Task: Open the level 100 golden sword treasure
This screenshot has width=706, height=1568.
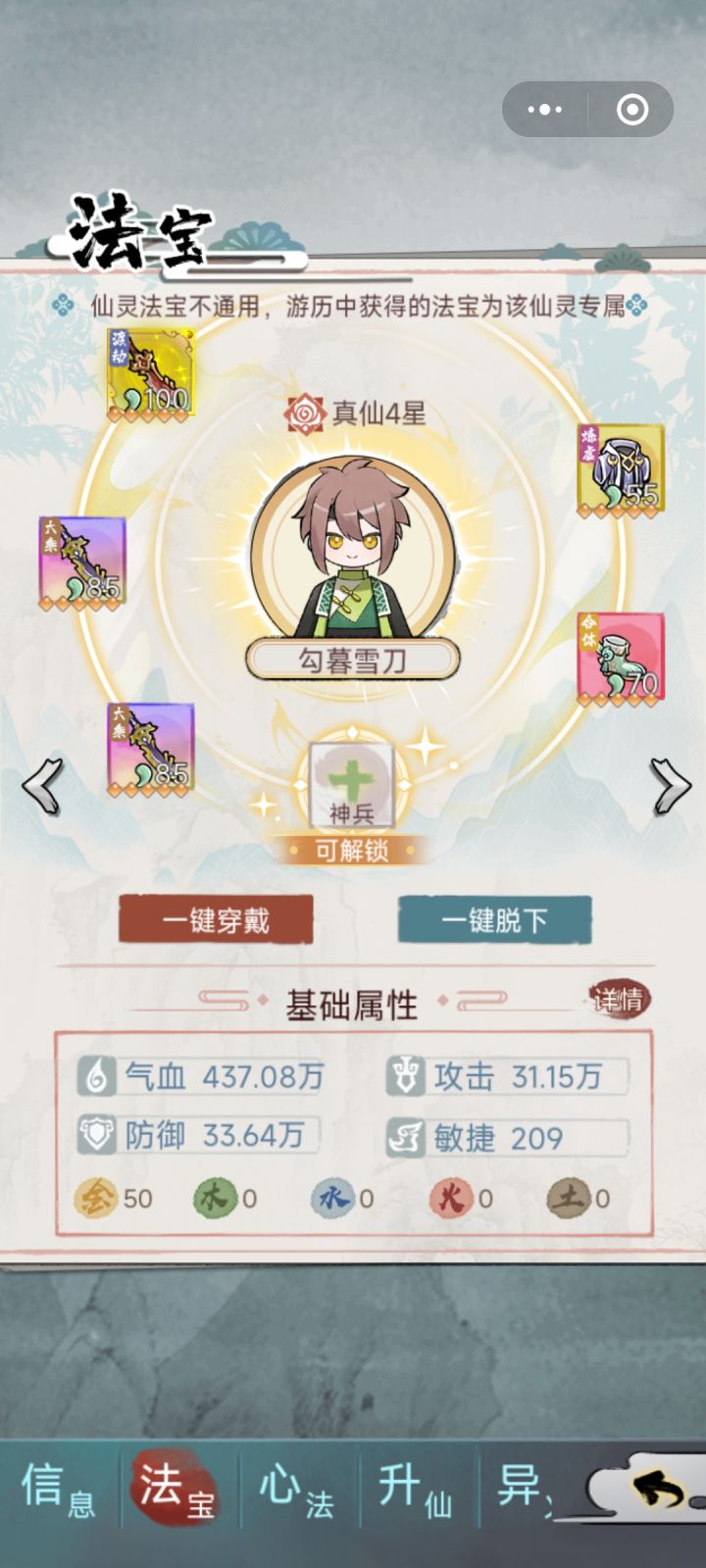Action: 150,373
